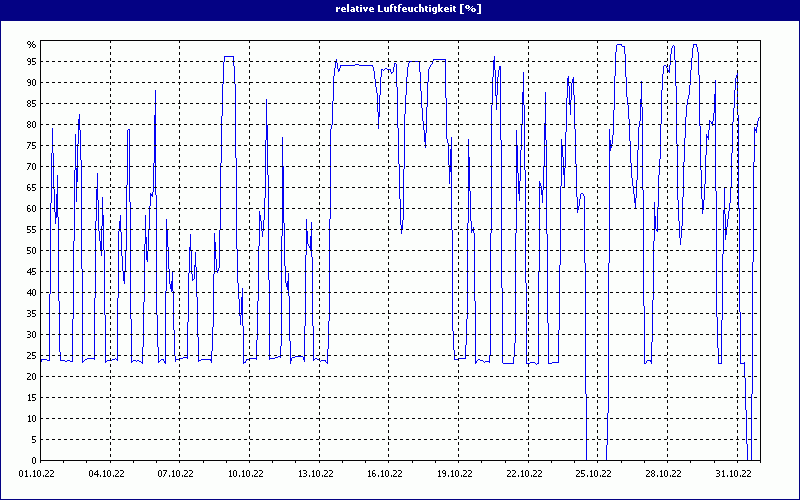Click the 01.10.22 date label
The height and width of the screenshot is (500, 800).
39,474
